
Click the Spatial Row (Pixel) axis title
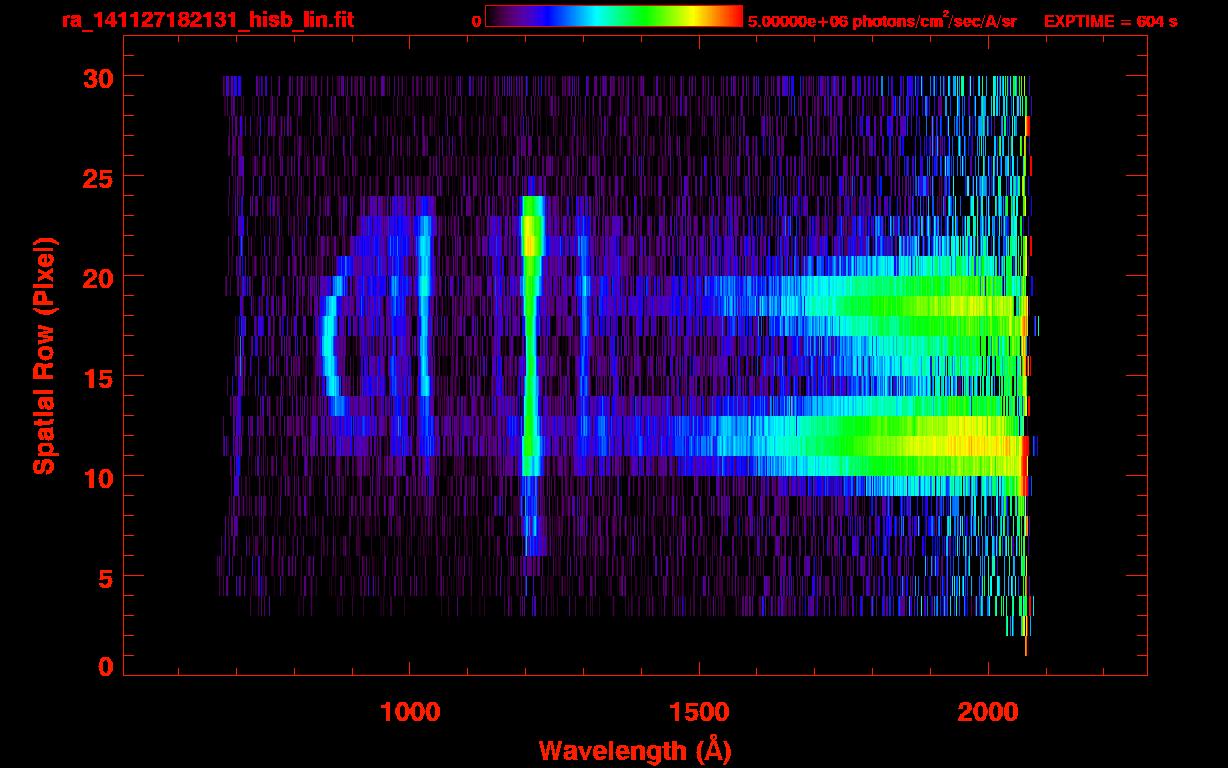coord(44,356)
